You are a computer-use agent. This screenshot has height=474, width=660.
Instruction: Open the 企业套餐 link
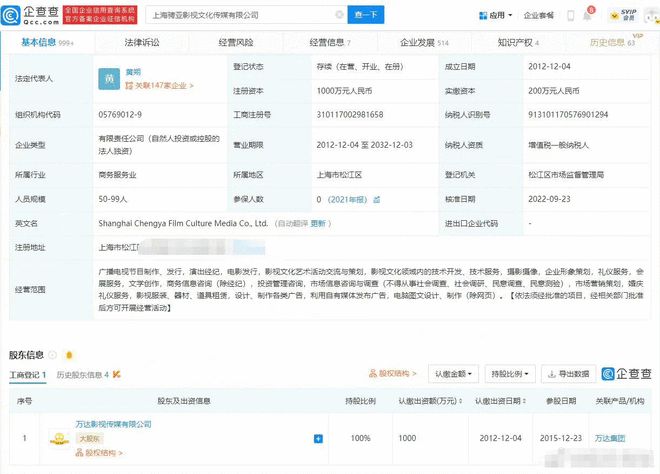538,16
